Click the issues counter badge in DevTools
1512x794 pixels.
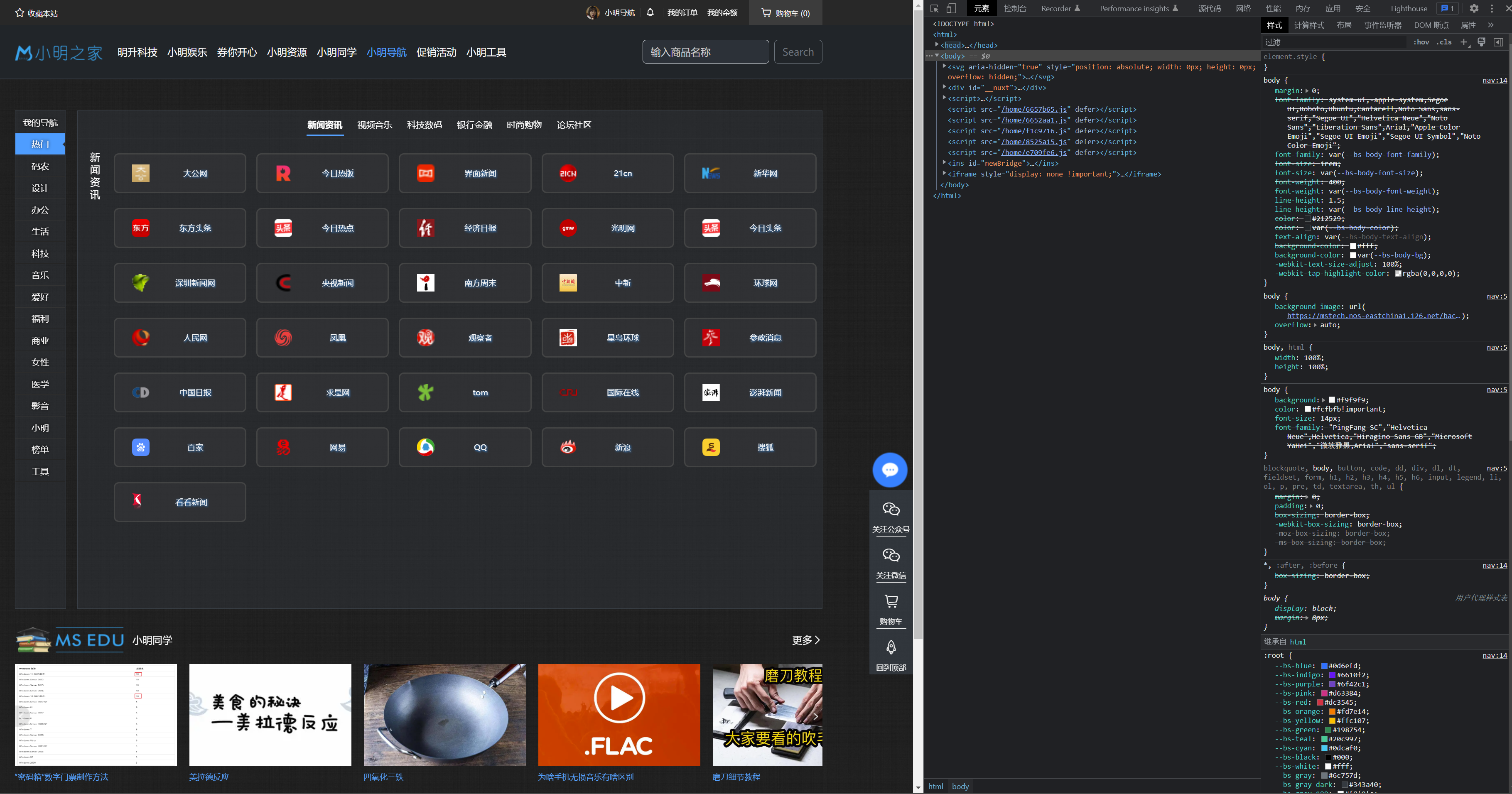coord(1447,8)
